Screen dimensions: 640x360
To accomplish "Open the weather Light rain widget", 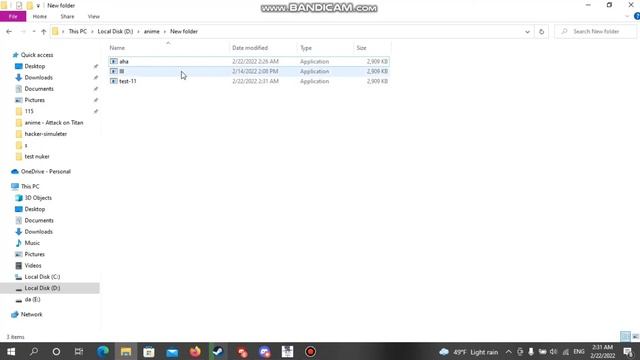I will pyautogui.click(x=469, y=351).
